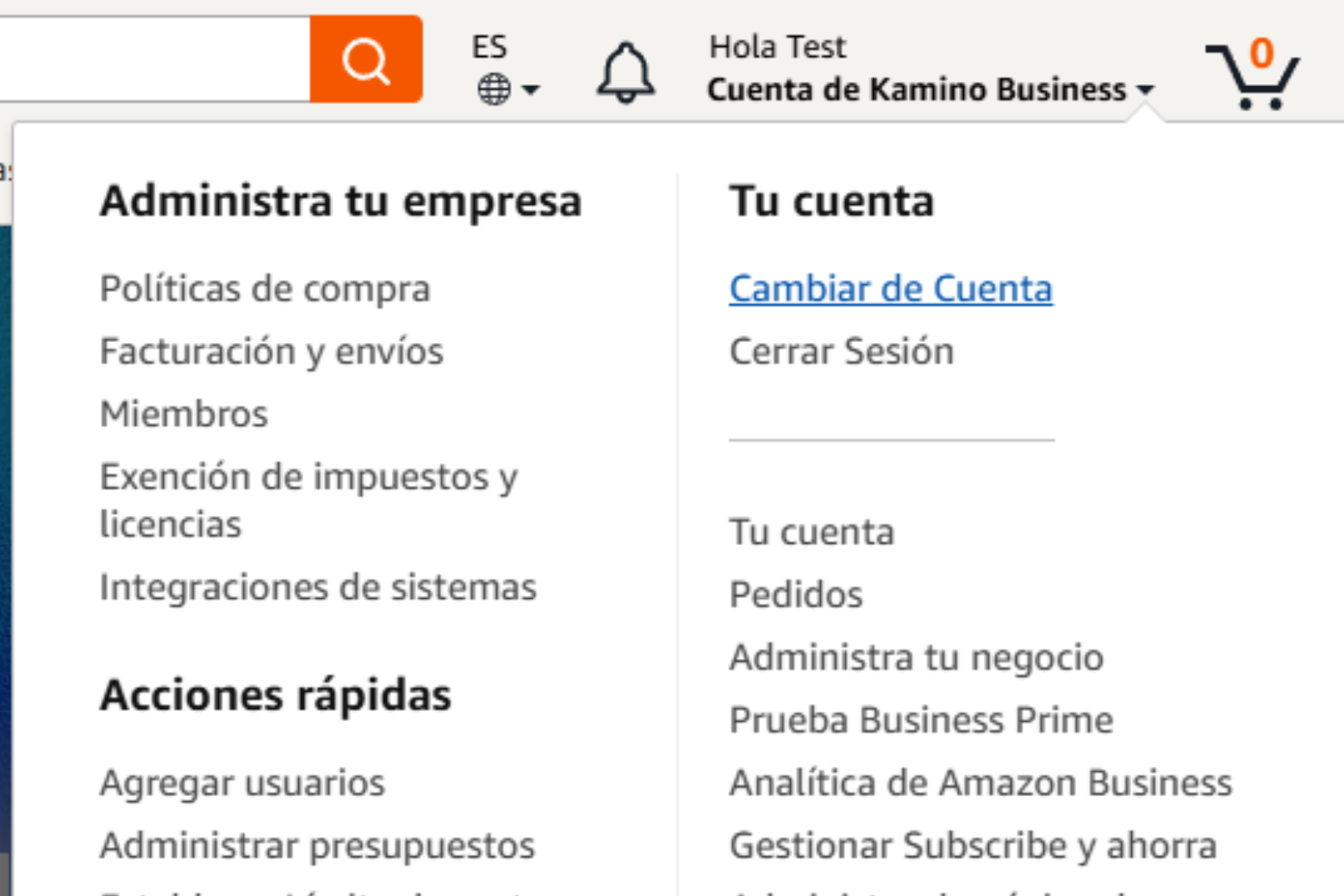Image resolution: width=1344 pixels, height=896 pixels.
Task: Click the orange search magnifier icon
Action: tap(365, 59)
